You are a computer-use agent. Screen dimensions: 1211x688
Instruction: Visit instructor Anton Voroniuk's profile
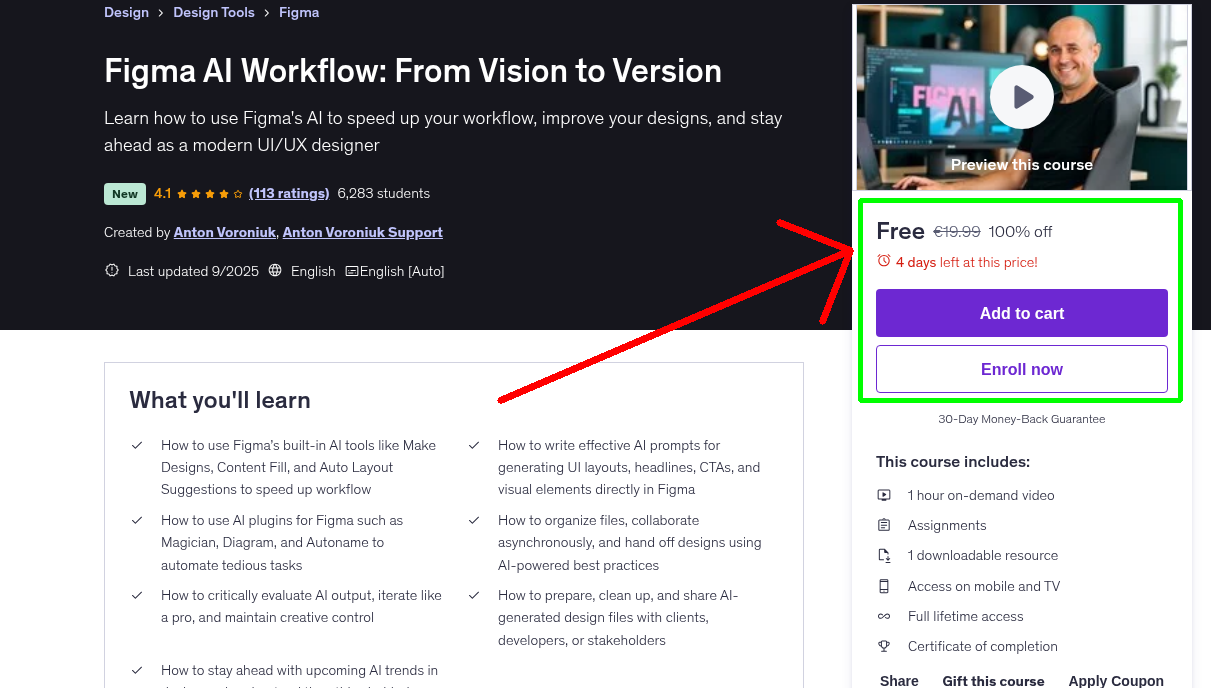pyautogui.click(x=224, y=233)
